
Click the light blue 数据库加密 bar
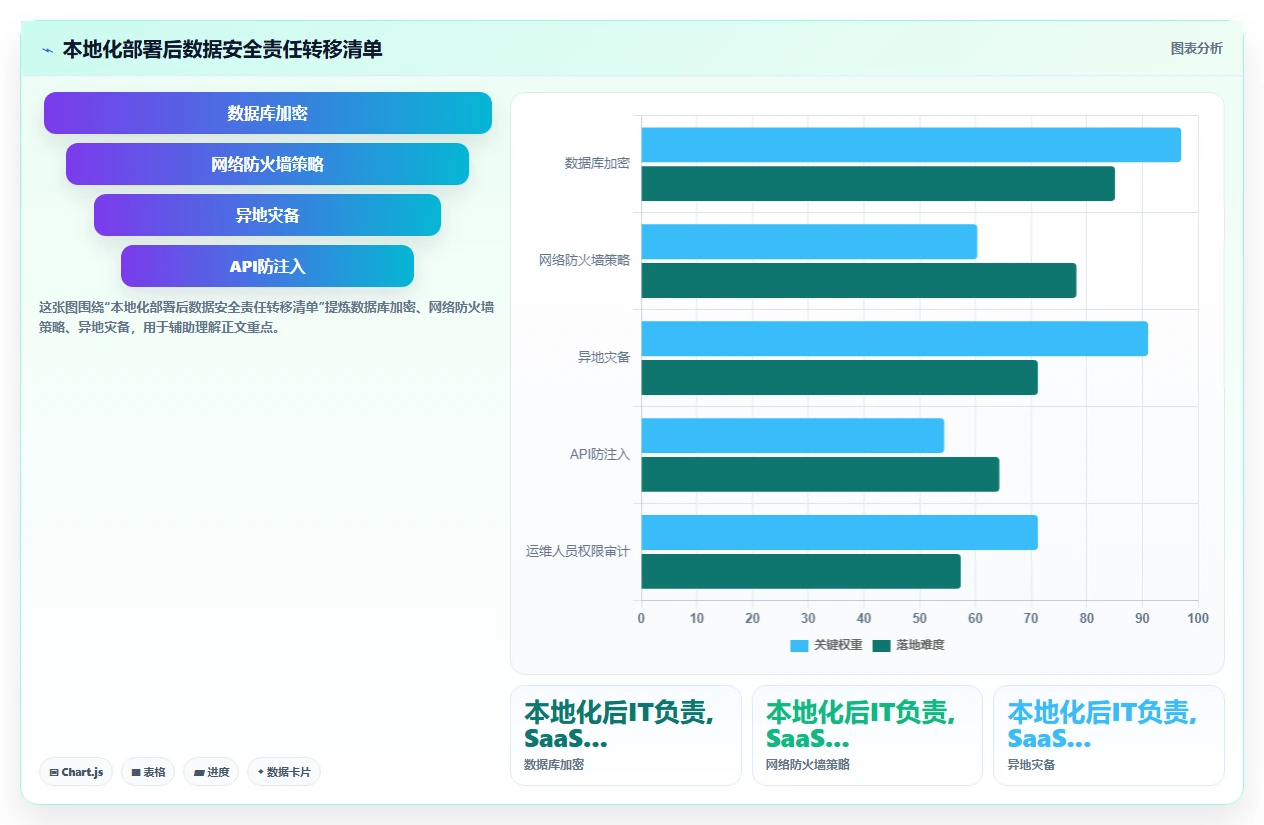pyautogui.click(x=911, y=145)
